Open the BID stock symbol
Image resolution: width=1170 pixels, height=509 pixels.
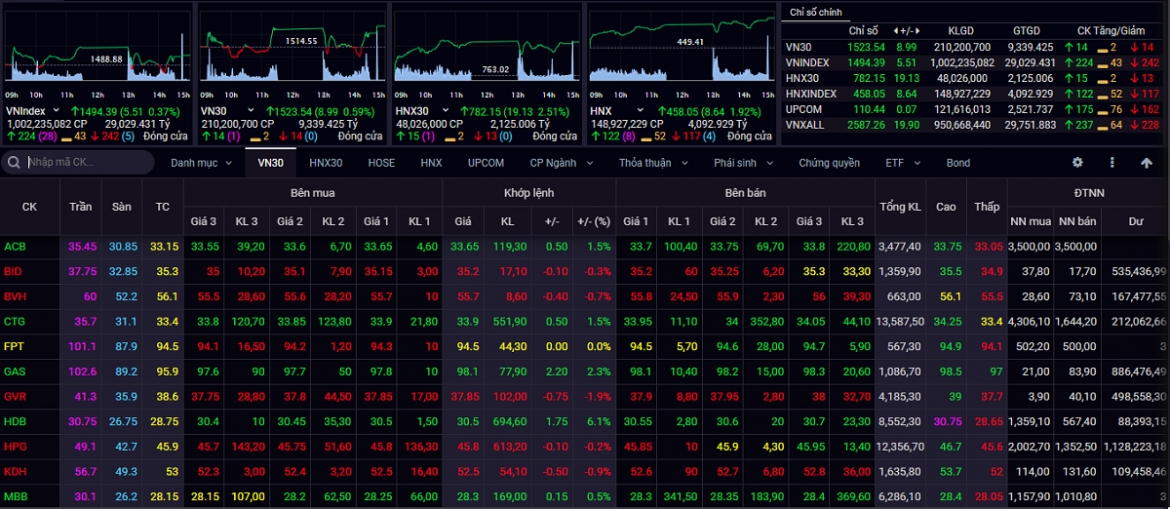(12, 272)
